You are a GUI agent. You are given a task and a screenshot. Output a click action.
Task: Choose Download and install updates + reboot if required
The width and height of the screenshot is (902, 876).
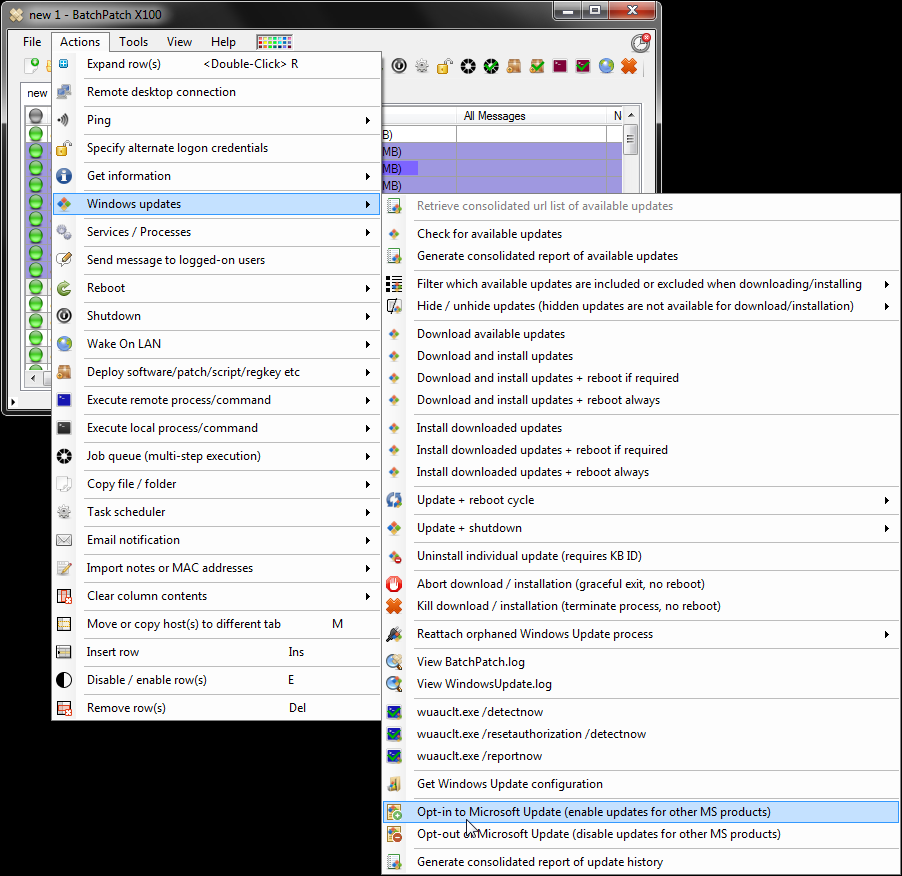pyautogui.click(x=641, y=378)
